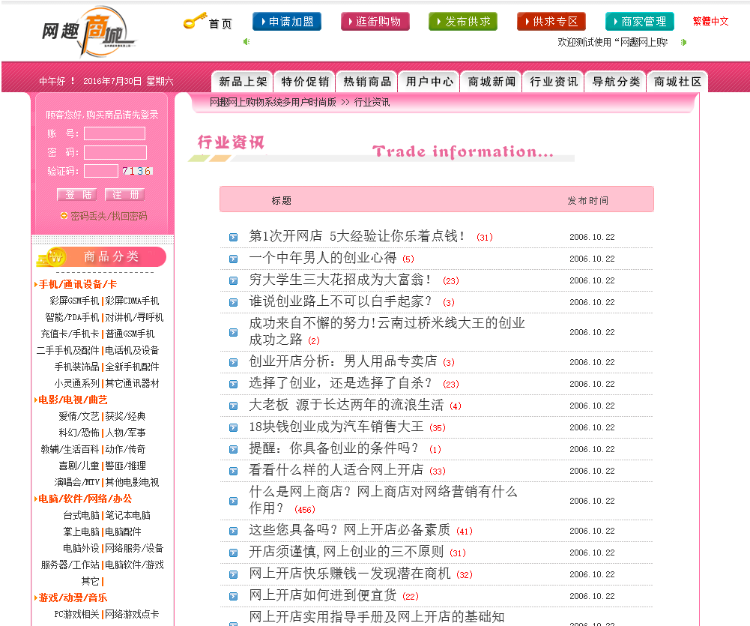This screenshot has height=626, width=750.
Task: Click the 密码 password input field
Action: (x=115, y=153)
